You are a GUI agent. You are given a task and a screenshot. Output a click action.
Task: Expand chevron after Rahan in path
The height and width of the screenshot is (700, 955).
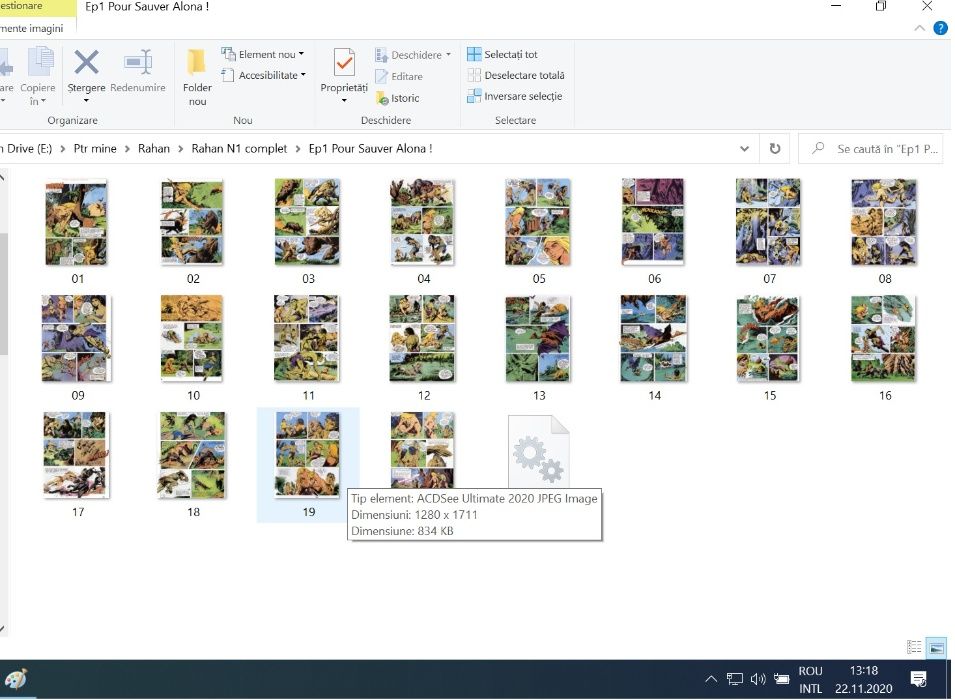tap(181, 149)
